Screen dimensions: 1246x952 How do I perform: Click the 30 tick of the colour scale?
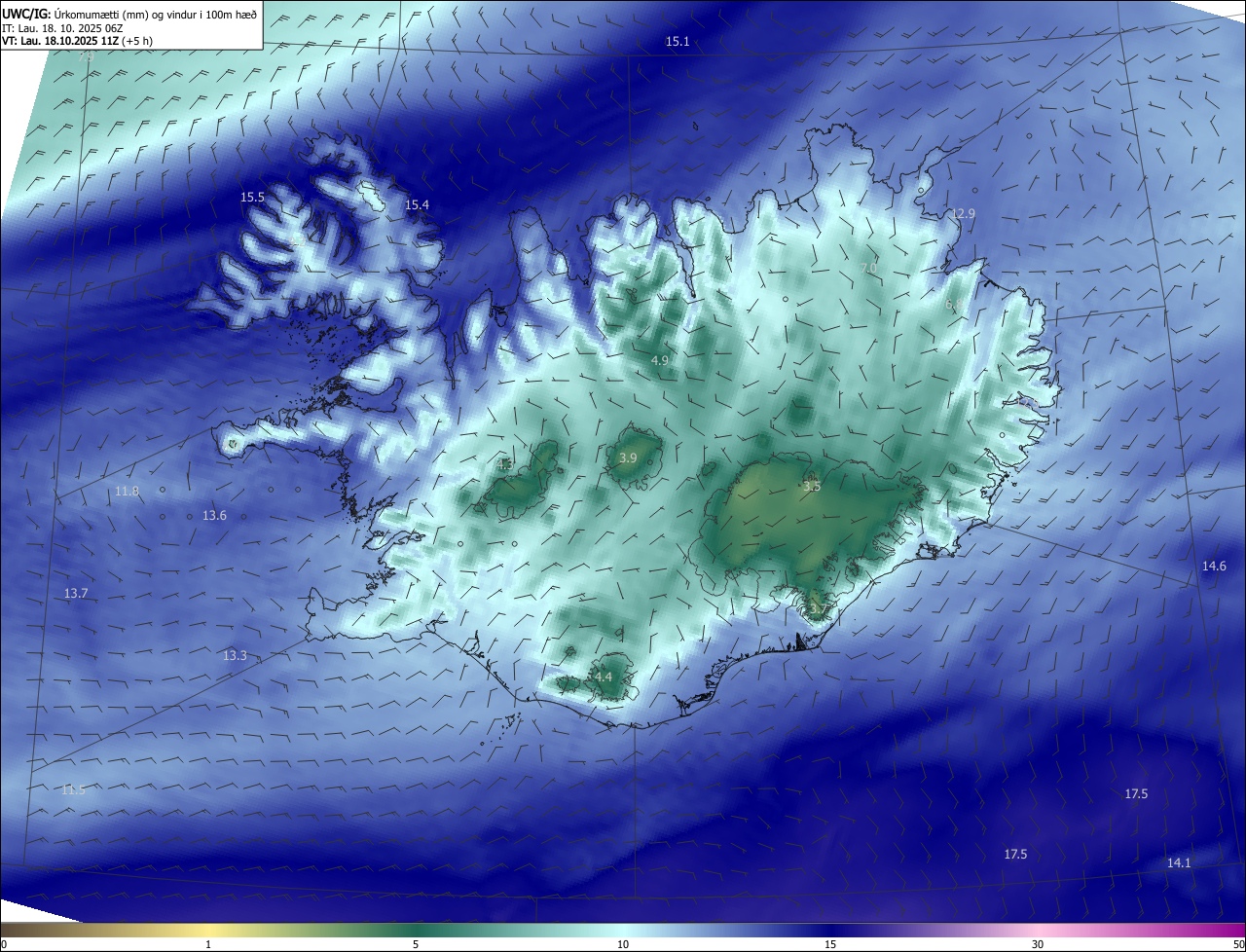[1038, 944]
